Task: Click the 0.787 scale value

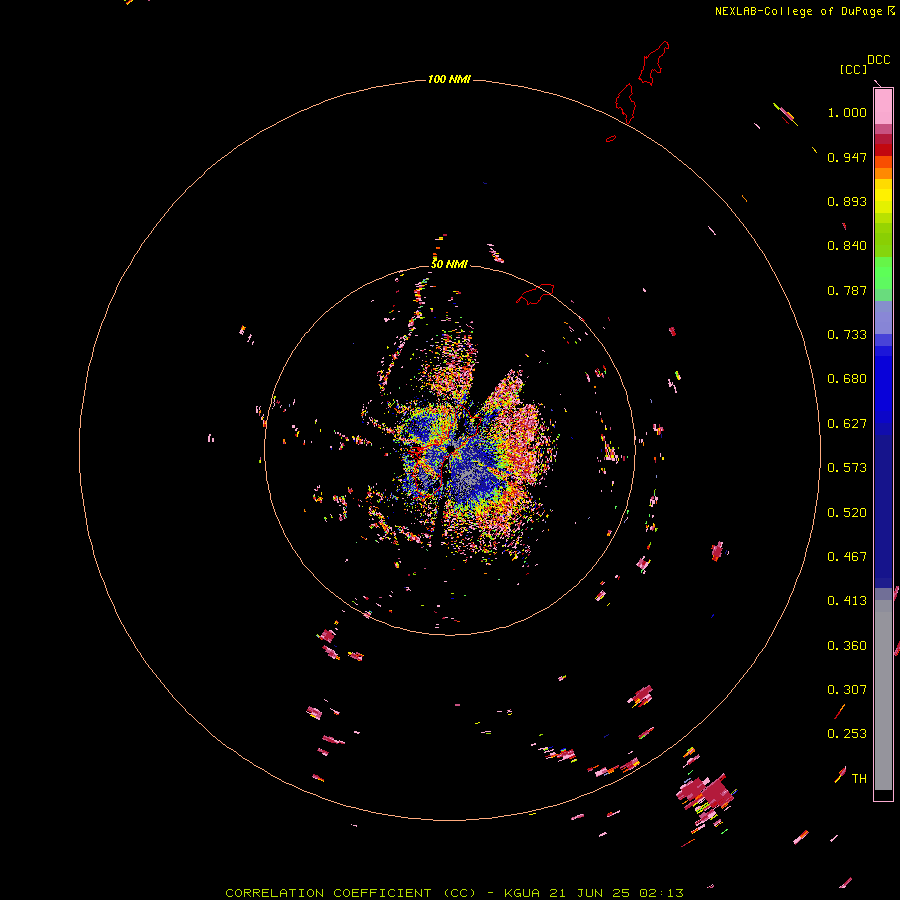Action: coord(847,290)
